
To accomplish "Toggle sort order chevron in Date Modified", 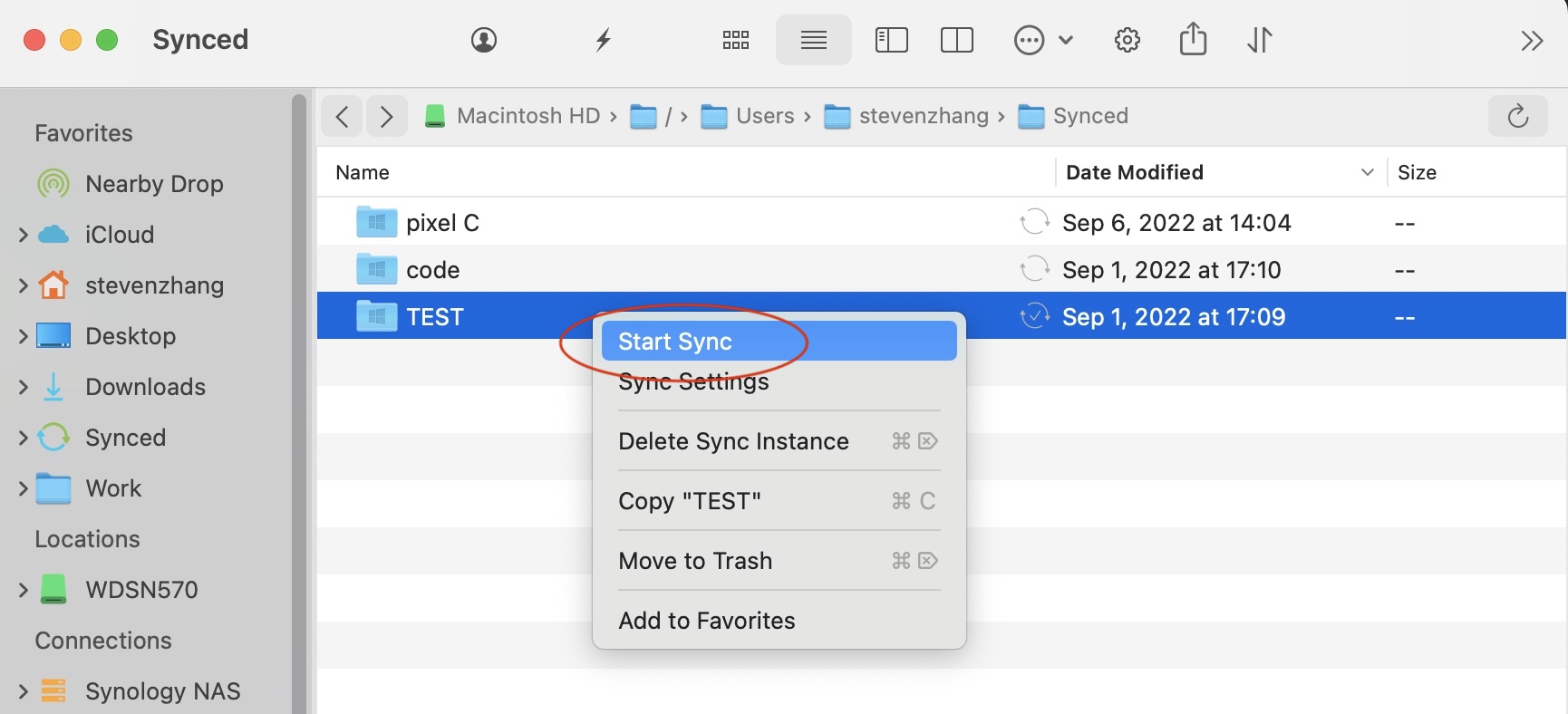I will 1368,172.
